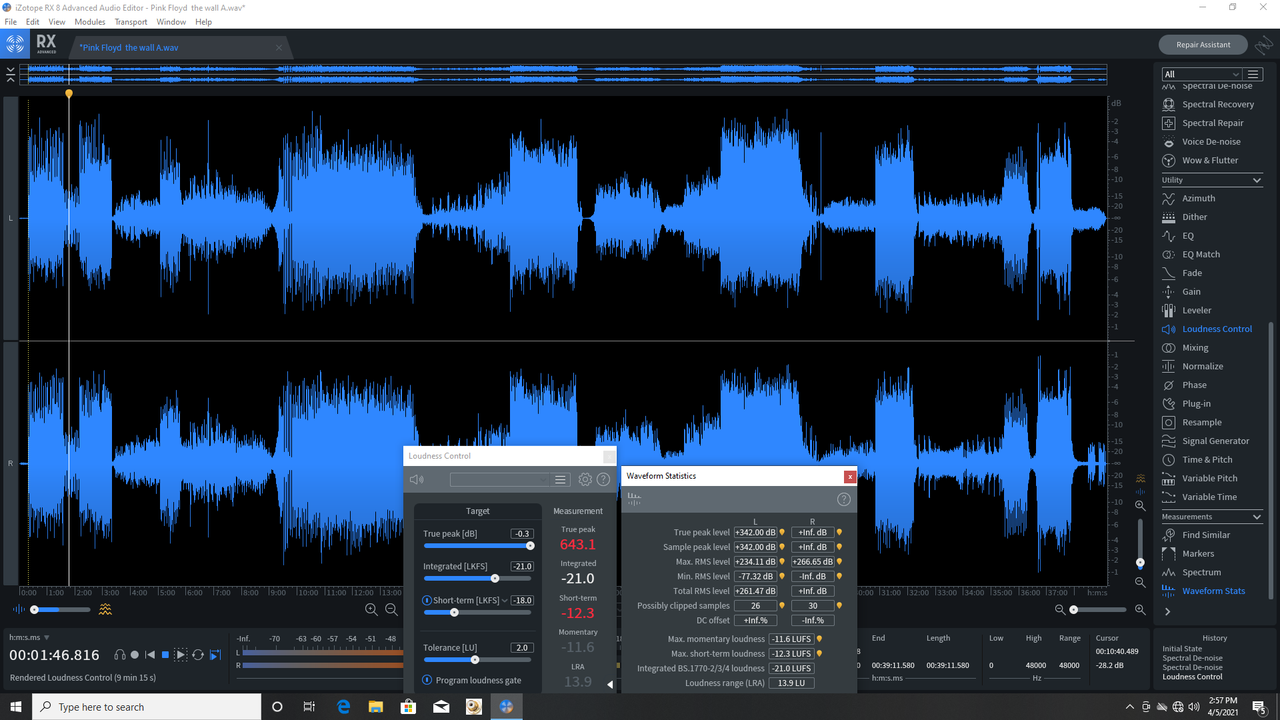Screen dimensions: 1280x720
Task: Toggle the waveform overview collapse arrows
Action: point(10,74)
